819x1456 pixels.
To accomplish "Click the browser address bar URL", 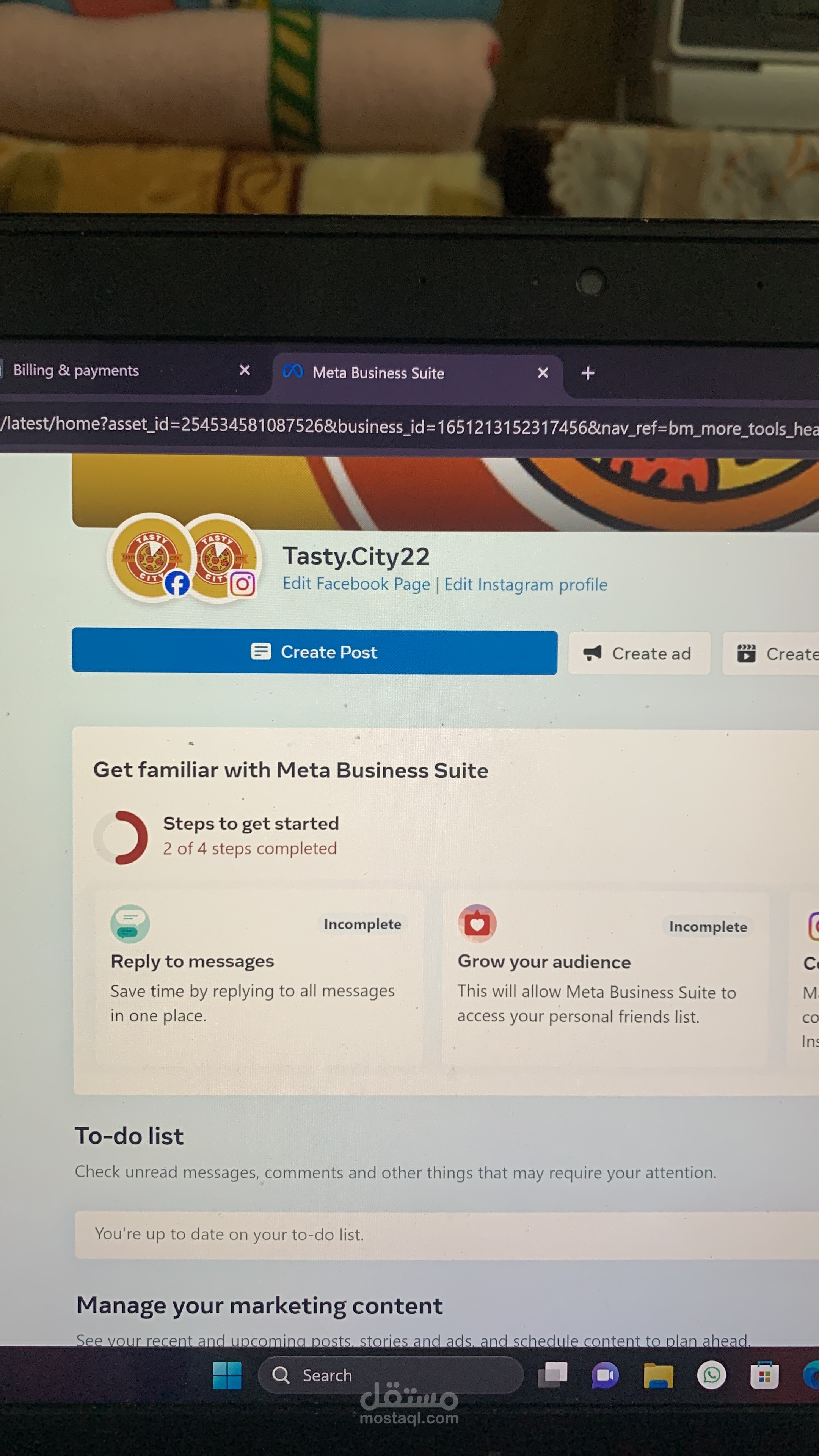I will pos(409,426).
